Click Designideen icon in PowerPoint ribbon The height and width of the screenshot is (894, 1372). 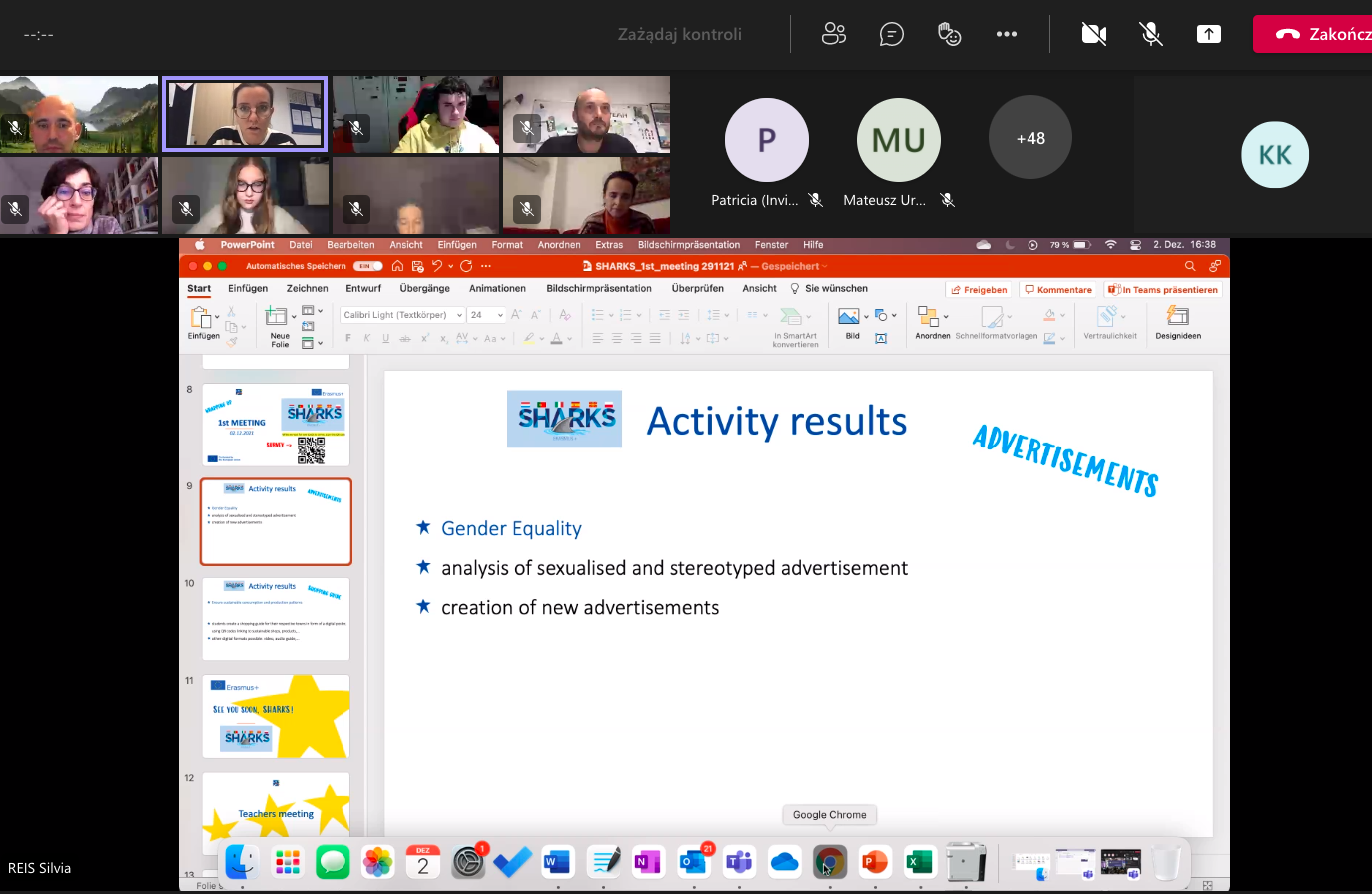click(x=1178, y=317)
